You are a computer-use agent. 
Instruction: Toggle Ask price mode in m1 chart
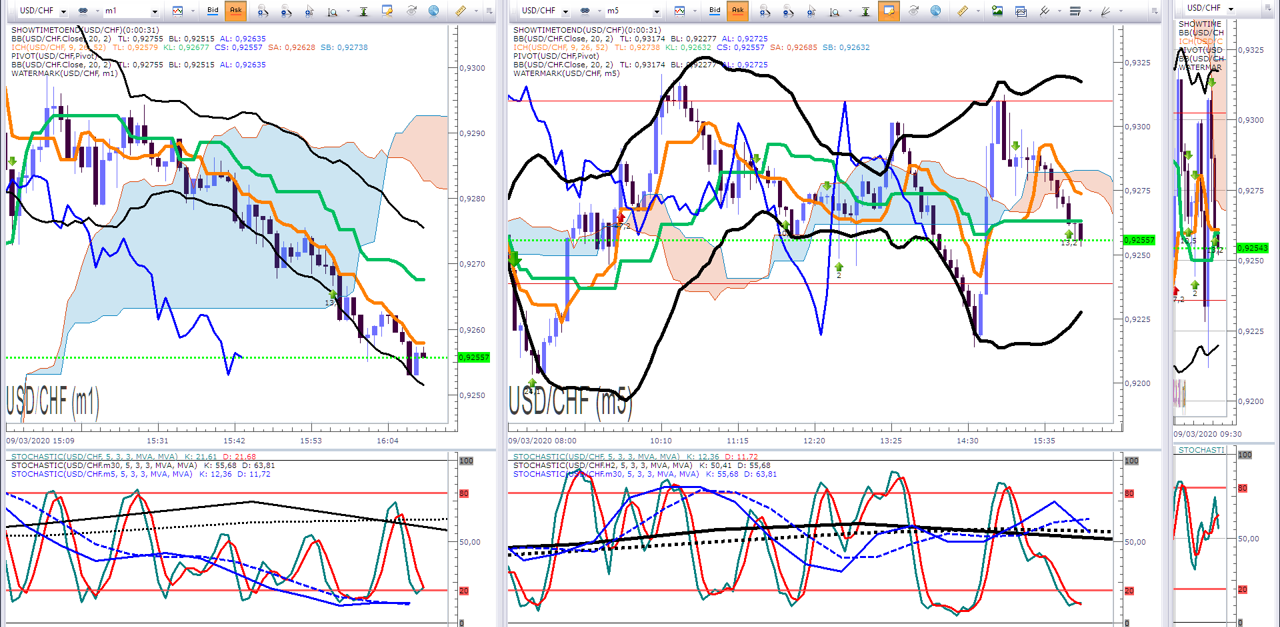click(236, 11)
